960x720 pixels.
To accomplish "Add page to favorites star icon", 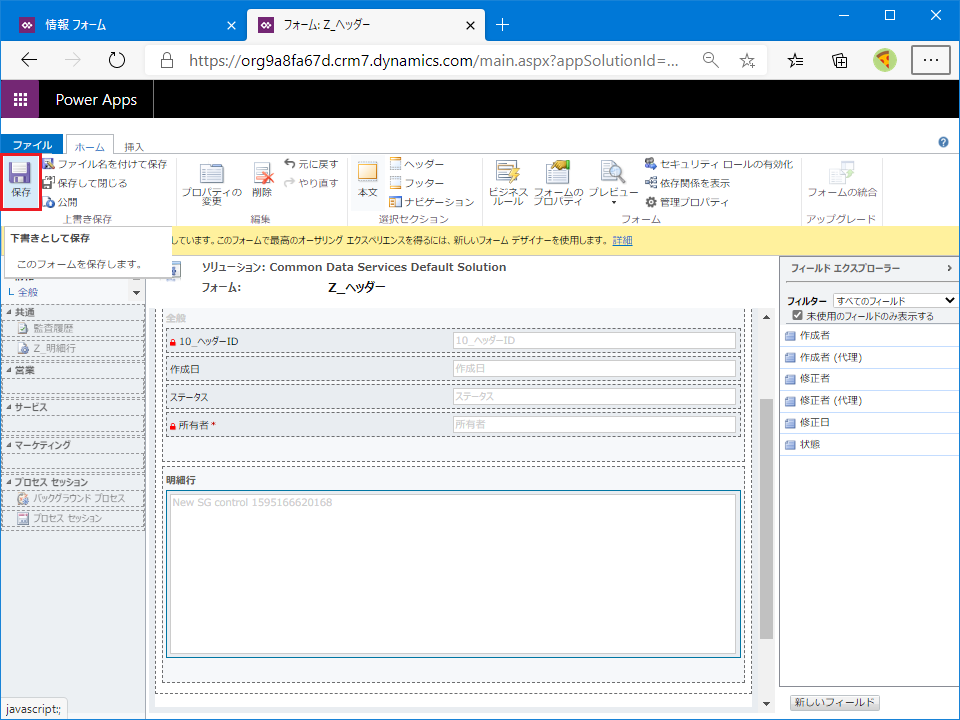I will pos(747,60).
